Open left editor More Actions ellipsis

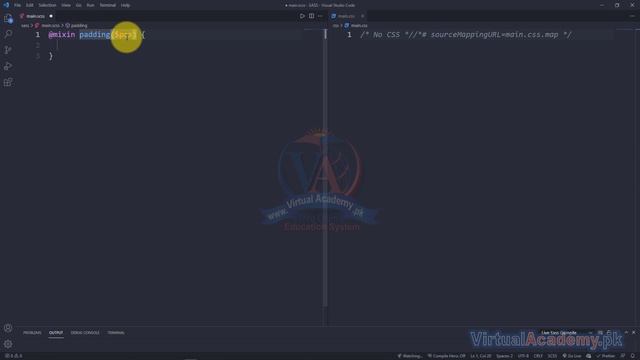pyautogui.click(x=320, y=16)
